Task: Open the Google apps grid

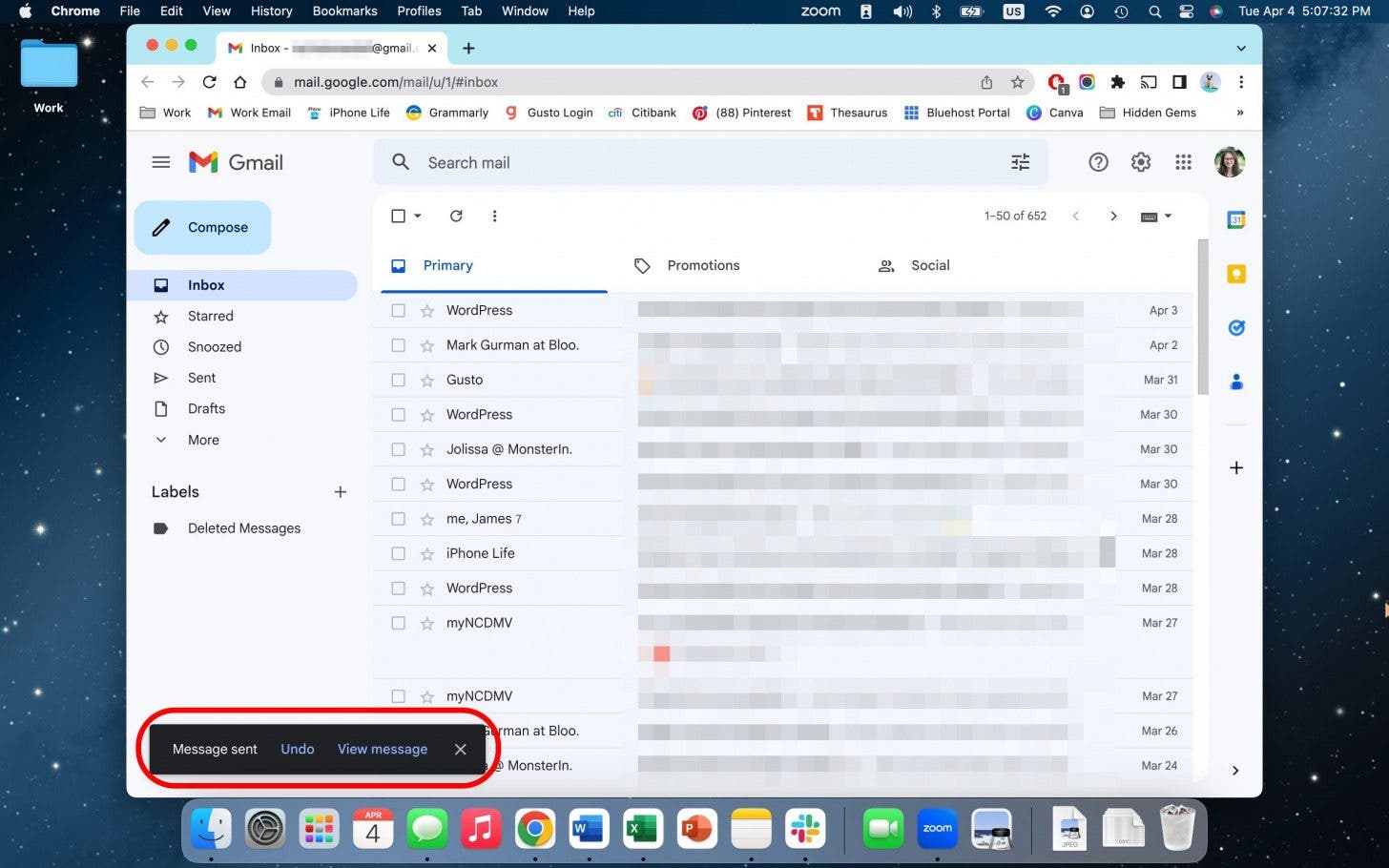Action: [1183, 162]
